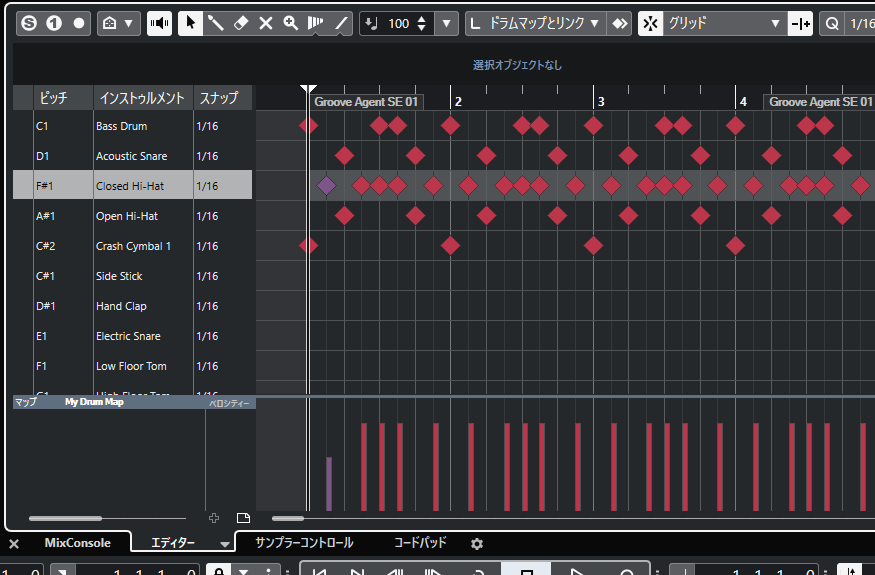Click the lower zone settings gear icon
This screenshot has width=875, height=575.
pos(477,543)
